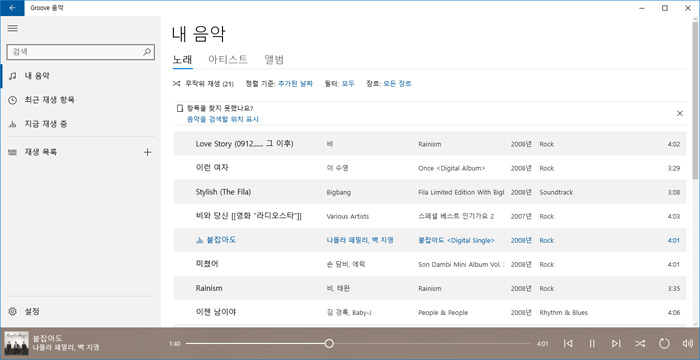
Task: Click album Son Dambi Mini Album Vol.
Action: coord(461,264)
